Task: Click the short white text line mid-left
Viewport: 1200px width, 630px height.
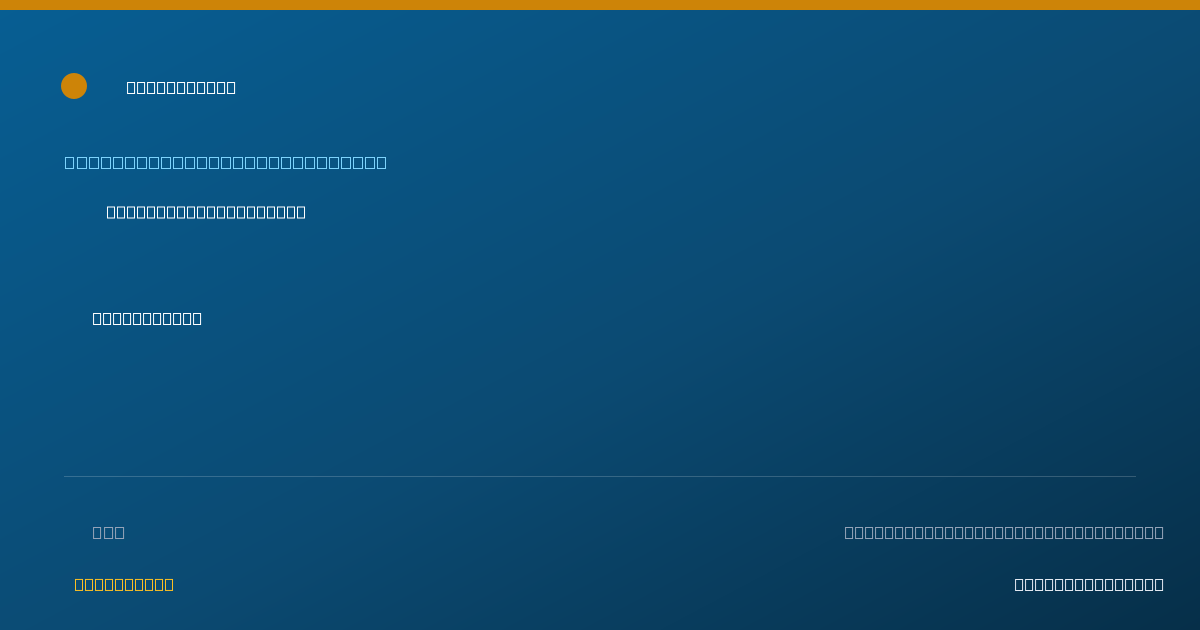Action: [147, 319]
